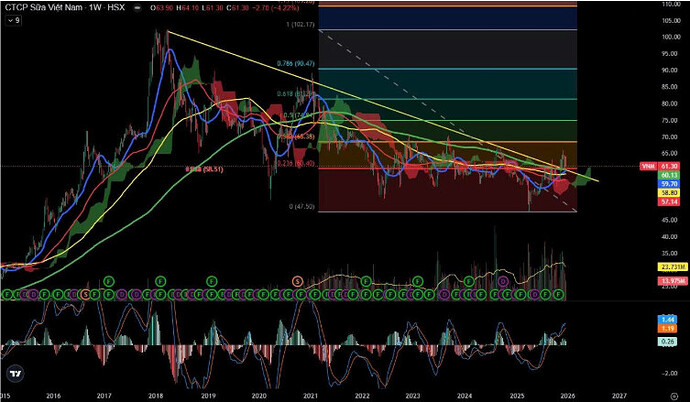Click upper green E earnings marker near 2019
Viewport: 690px width, 402px height.
coord(212,281)
